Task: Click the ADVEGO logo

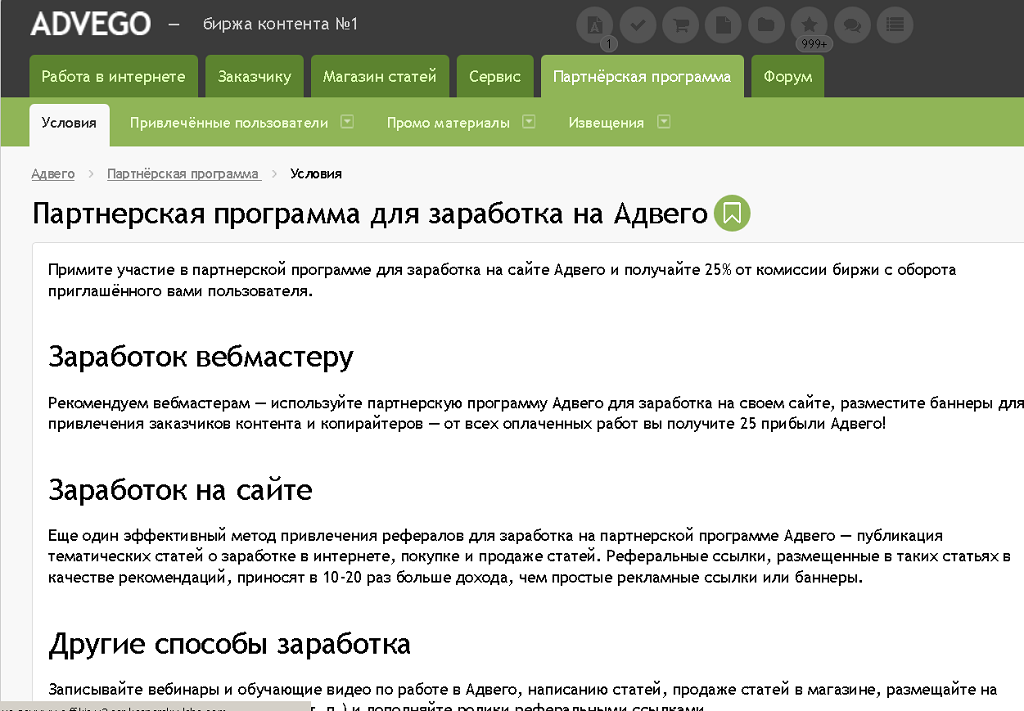Action: click(x=90, y=24)
